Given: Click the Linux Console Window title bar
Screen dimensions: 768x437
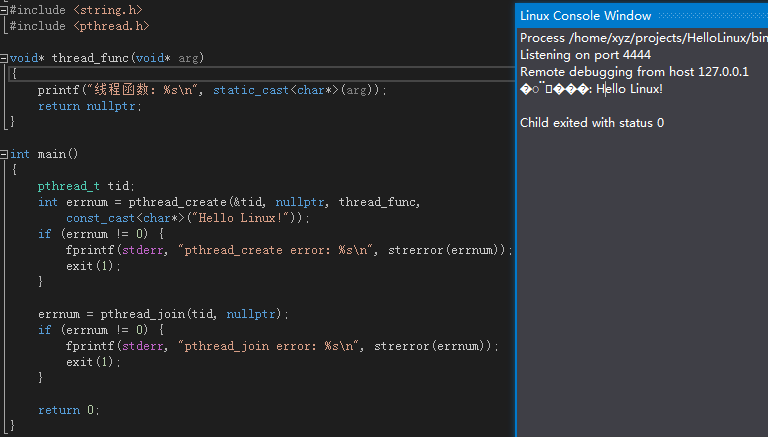Looking at the screenshot, I should (x=642, y=16).
